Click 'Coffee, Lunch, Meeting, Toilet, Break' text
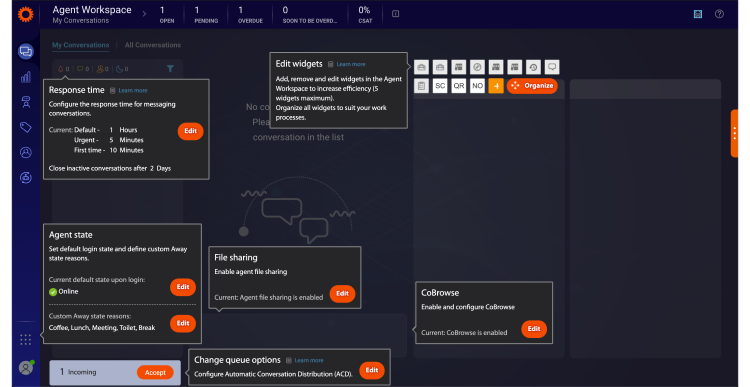 tap(102, 328)
